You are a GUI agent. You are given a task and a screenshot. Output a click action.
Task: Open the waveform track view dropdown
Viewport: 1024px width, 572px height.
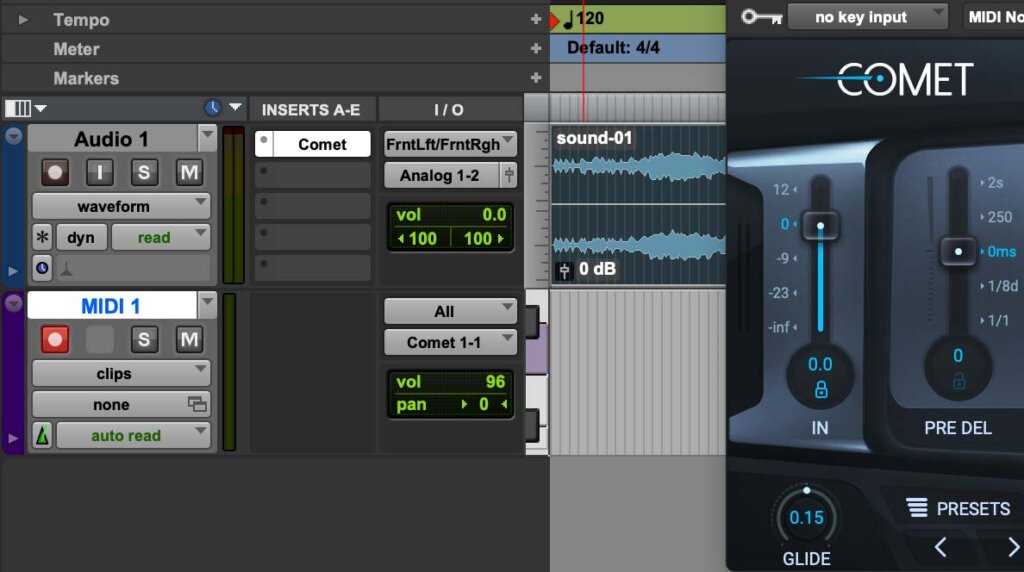pyautogui.click(x=121, y=207)
